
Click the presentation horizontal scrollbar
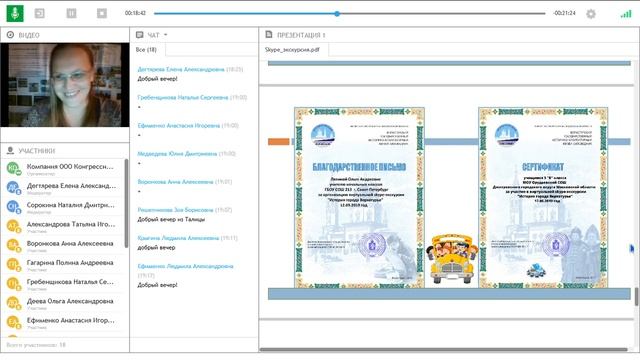(x=444, y=349)
